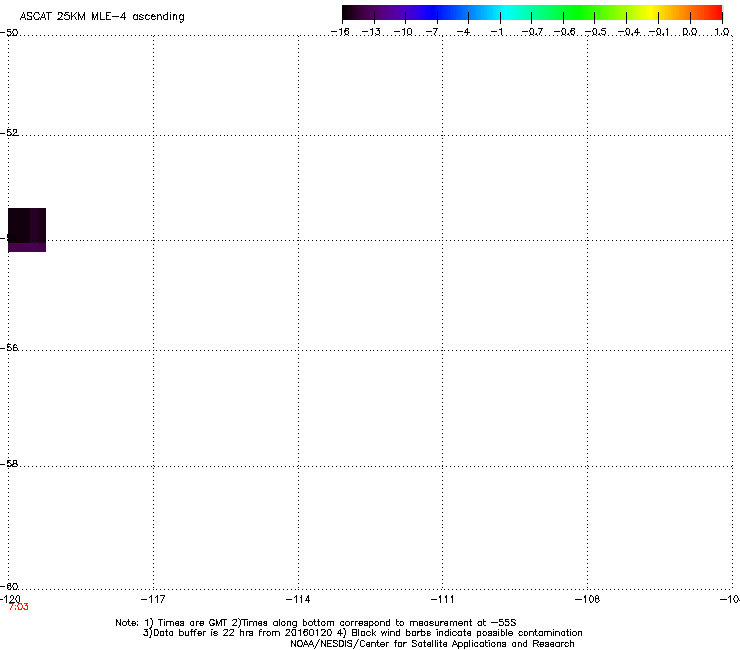Click the '-120' longitude axis label
The height and width of the screenshot is (650, 740).
pyautogui.click(x=10, y=599)
